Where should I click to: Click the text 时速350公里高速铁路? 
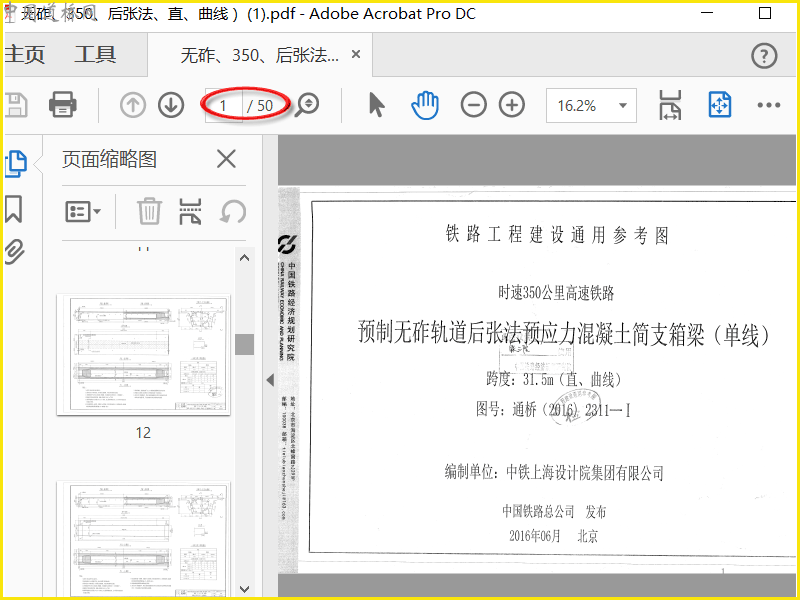[x=556, y=293]
